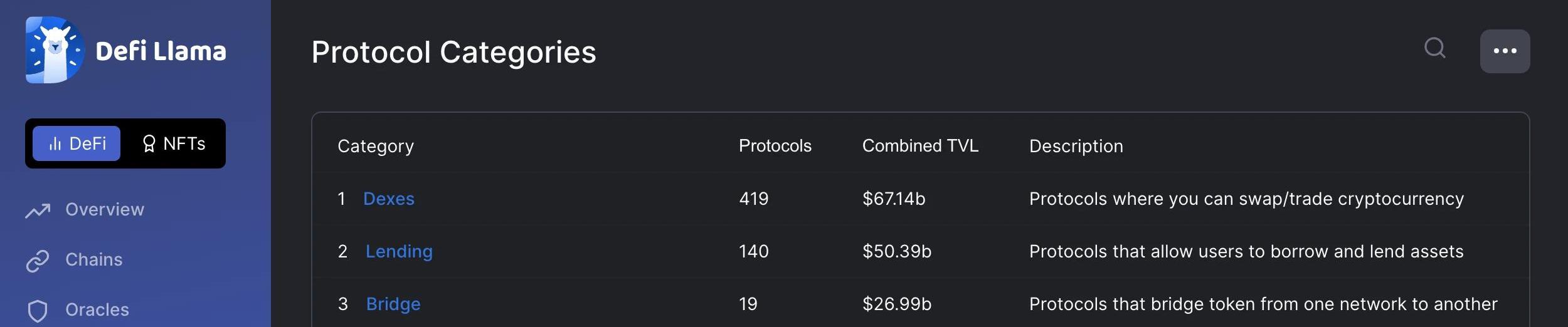The height and width of the screenshot is (327, 1568).
Task: Select the DeFi mode label
Action: 87,144
